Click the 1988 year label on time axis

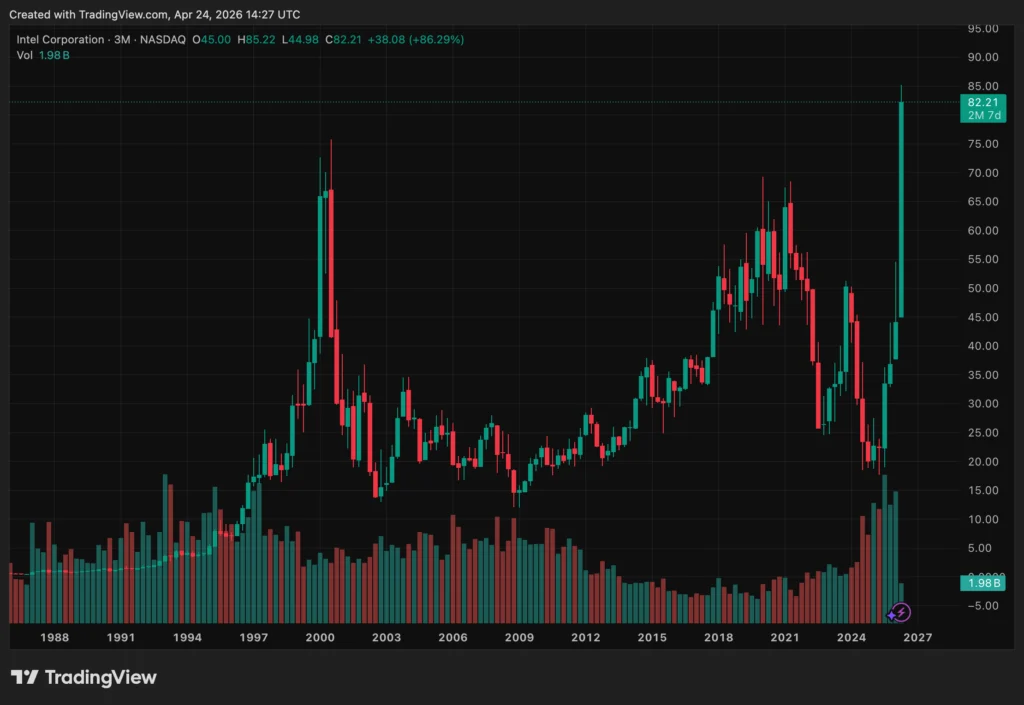pos(54,637)
